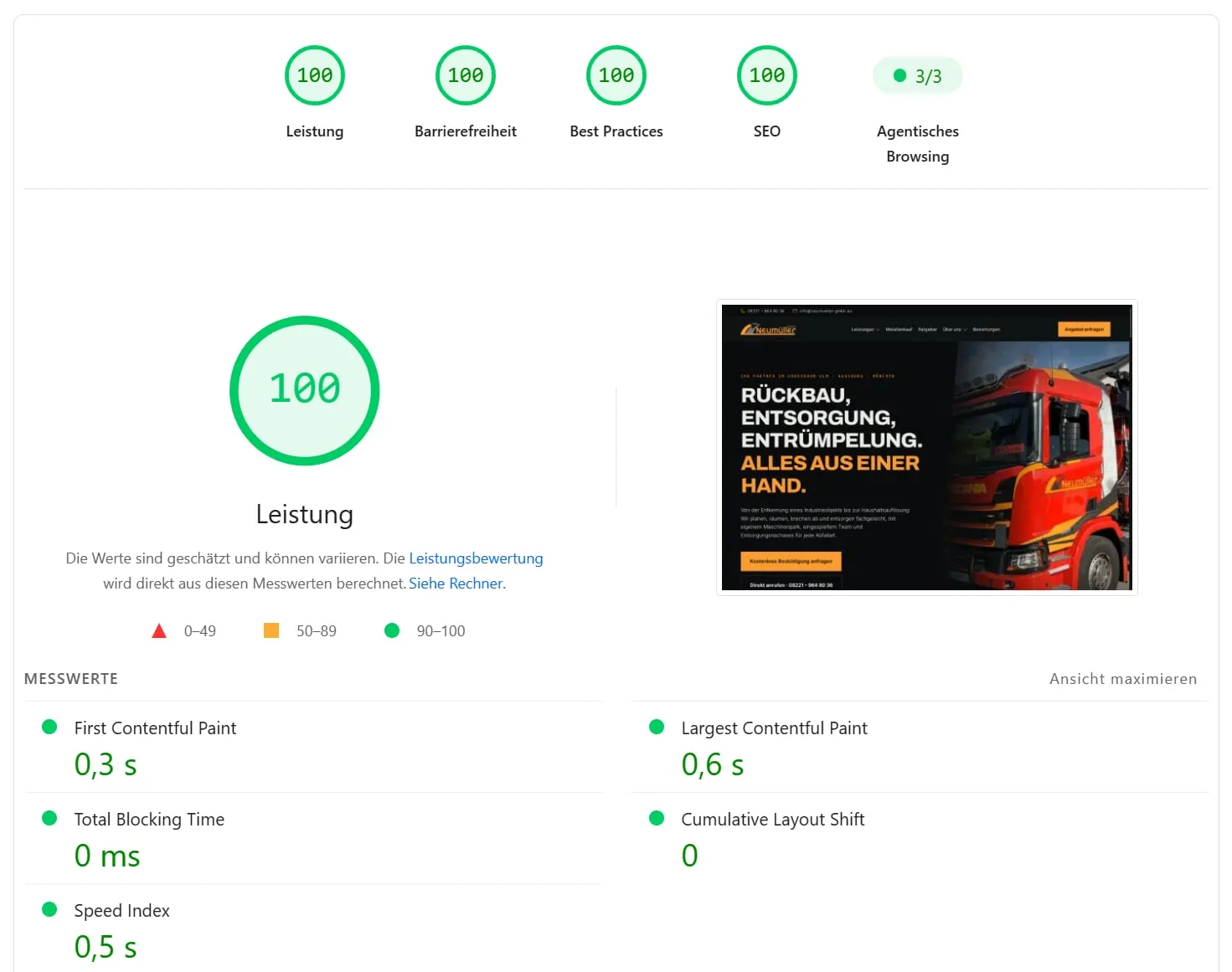Click the green dot beside First Contentful Paint
Screen dimensions: 1232x972
point(49,727)
